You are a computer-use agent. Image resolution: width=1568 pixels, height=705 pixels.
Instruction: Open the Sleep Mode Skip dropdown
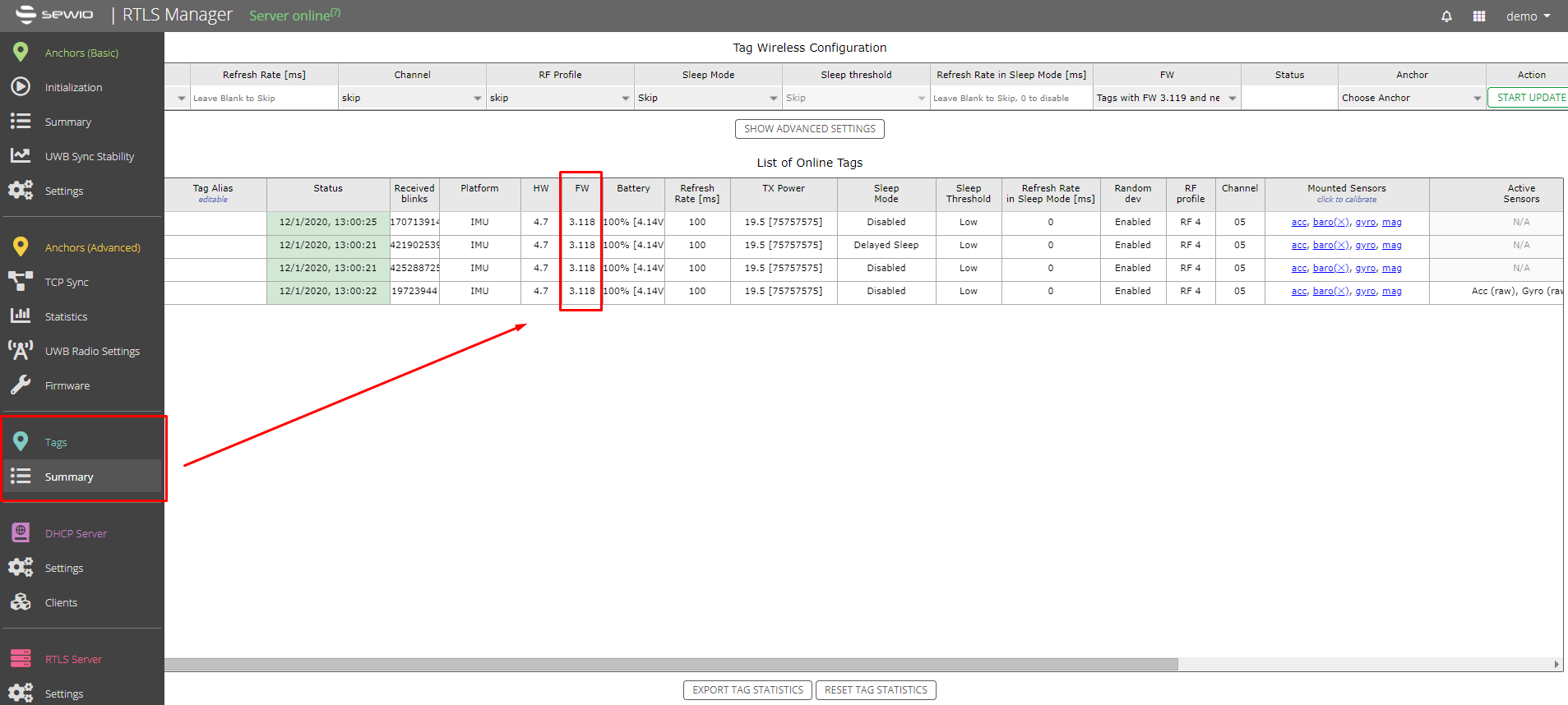point(708,98)
